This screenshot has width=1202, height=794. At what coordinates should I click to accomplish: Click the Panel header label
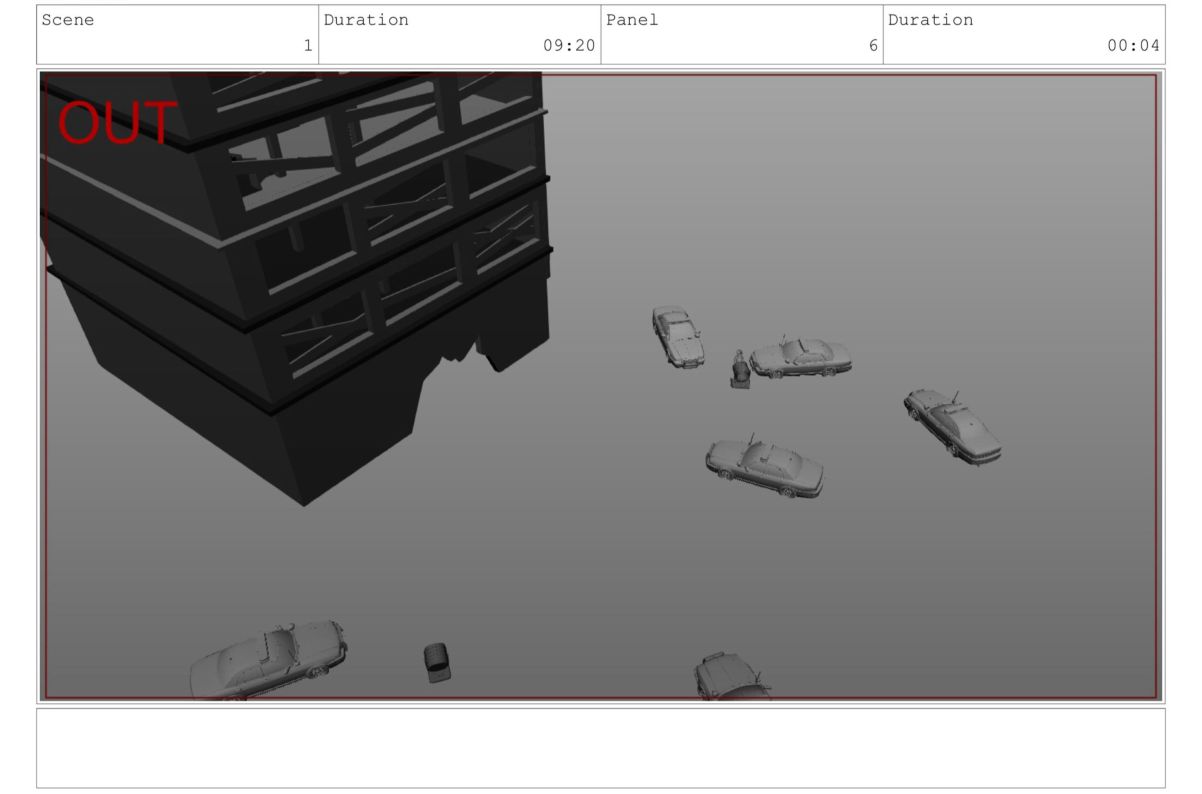click(632, 20)
